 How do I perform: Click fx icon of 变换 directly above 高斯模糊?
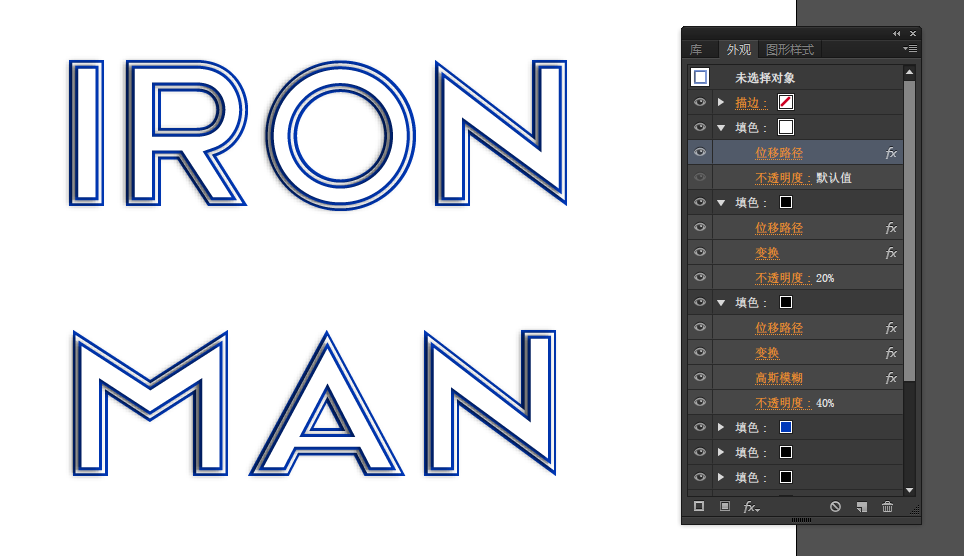891,352
